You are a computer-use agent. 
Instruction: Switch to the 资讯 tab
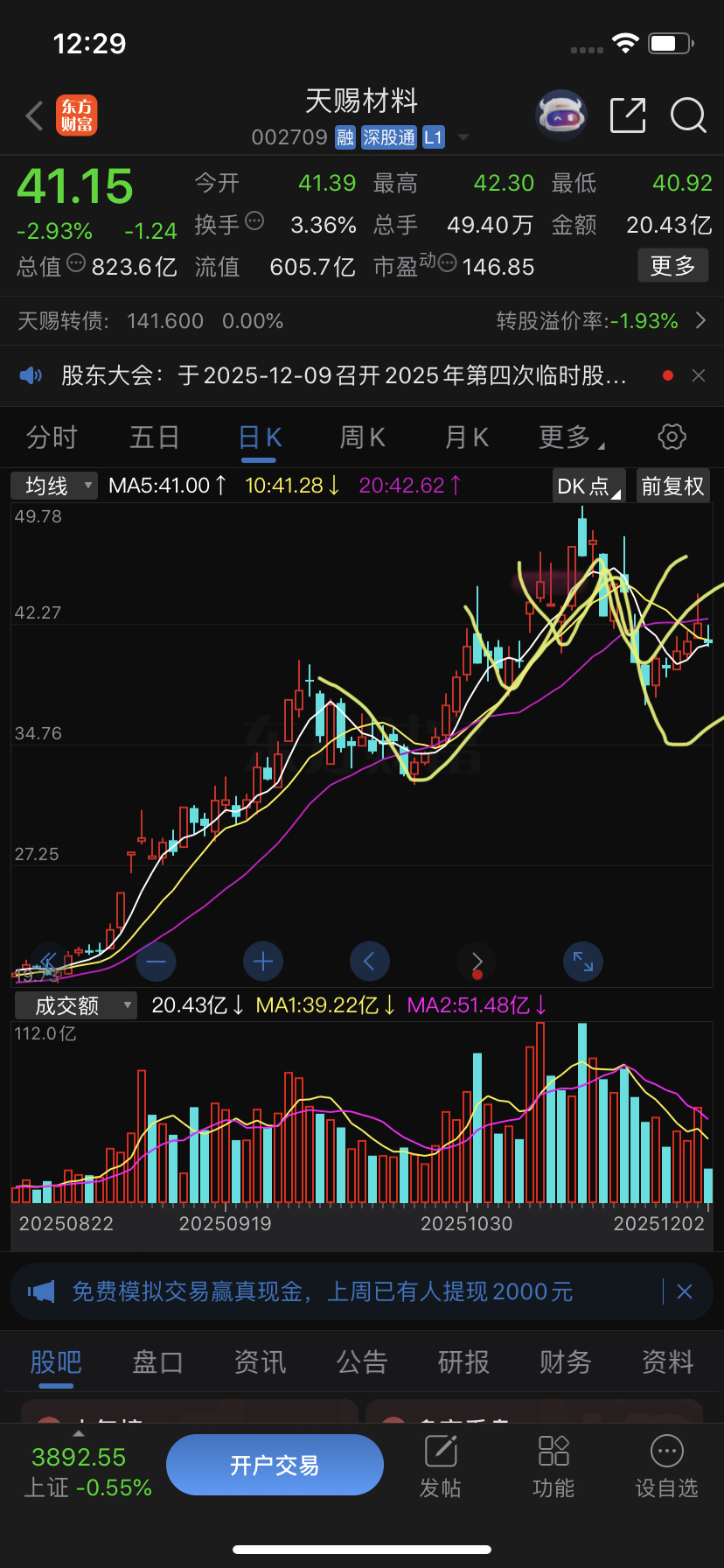260,1362
